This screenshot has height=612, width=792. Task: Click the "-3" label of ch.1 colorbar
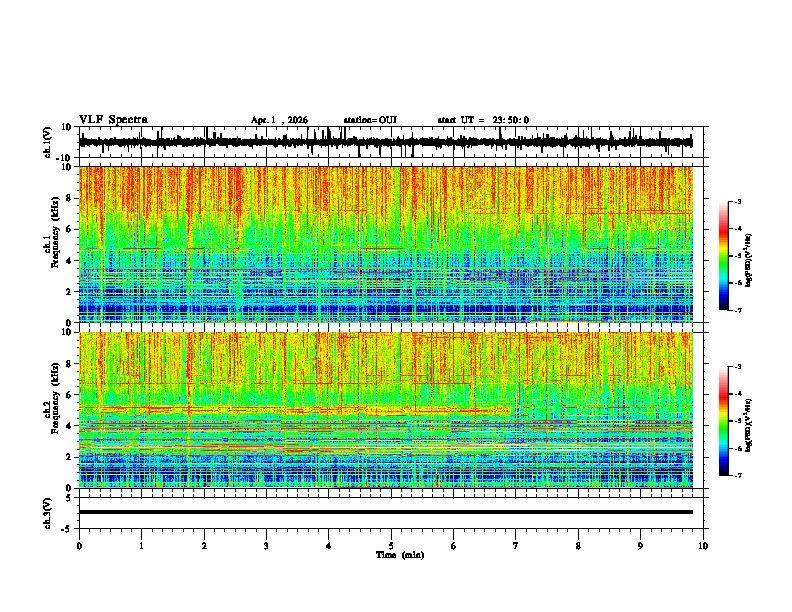pos(737,201)
